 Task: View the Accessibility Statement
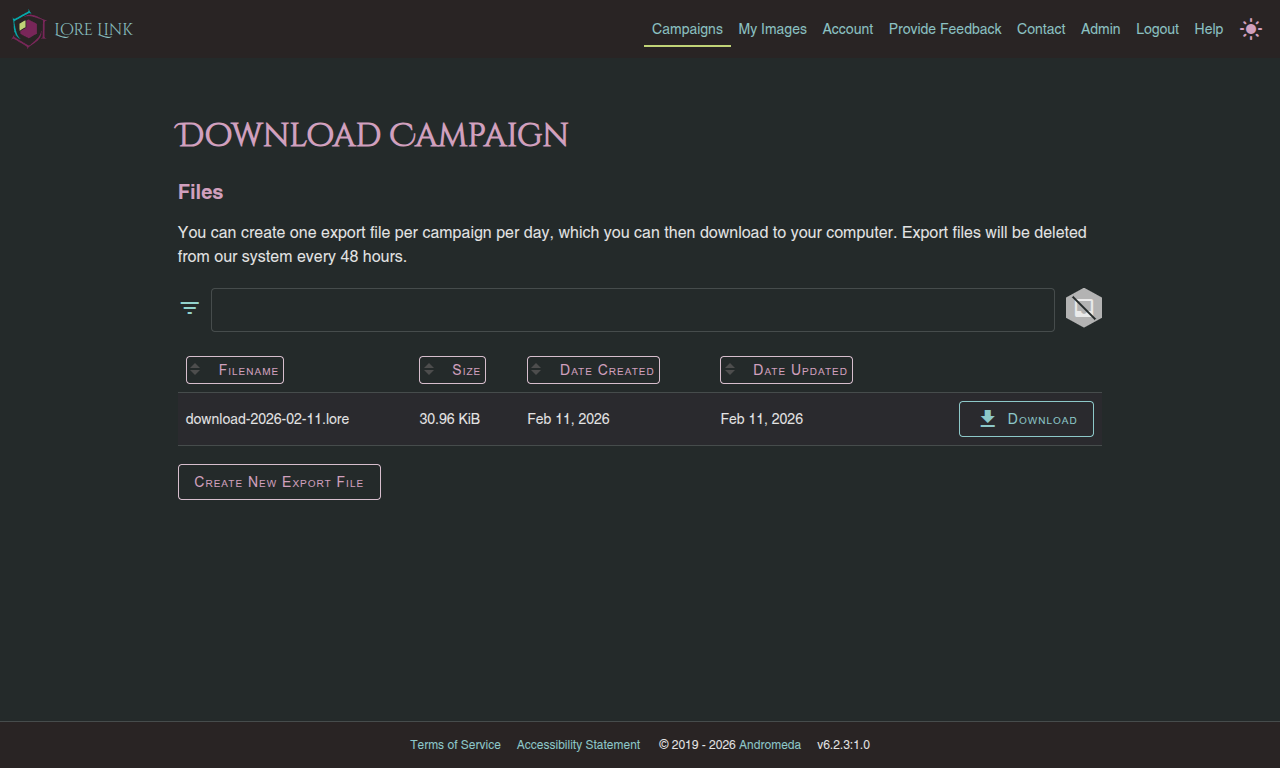click(x=578, y=744)
